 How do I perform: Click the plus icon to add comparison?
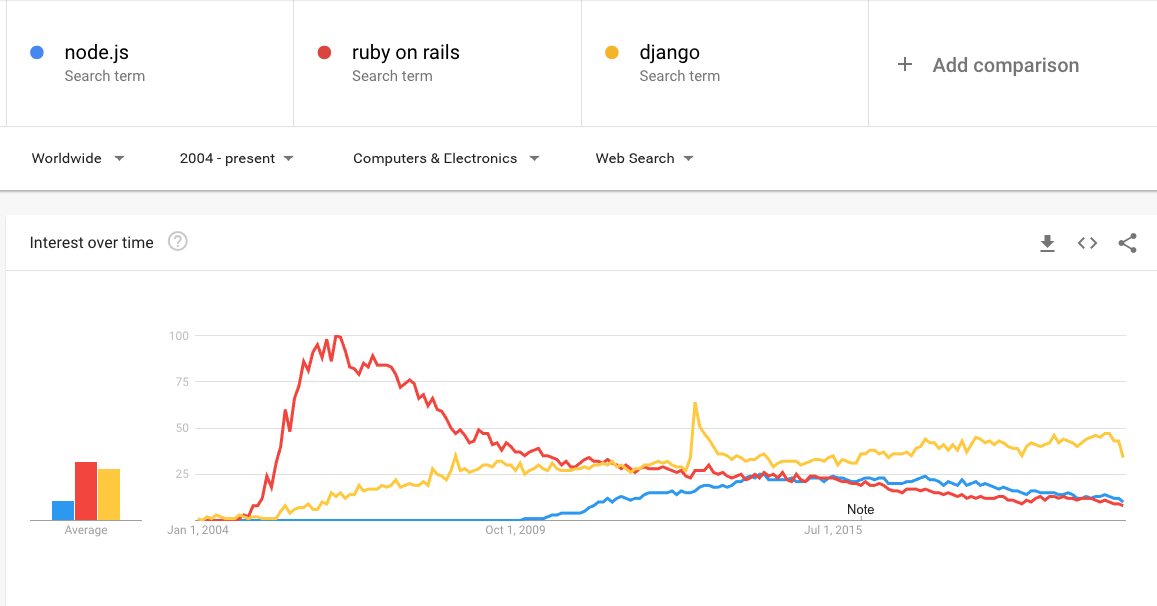coord(905,65)
